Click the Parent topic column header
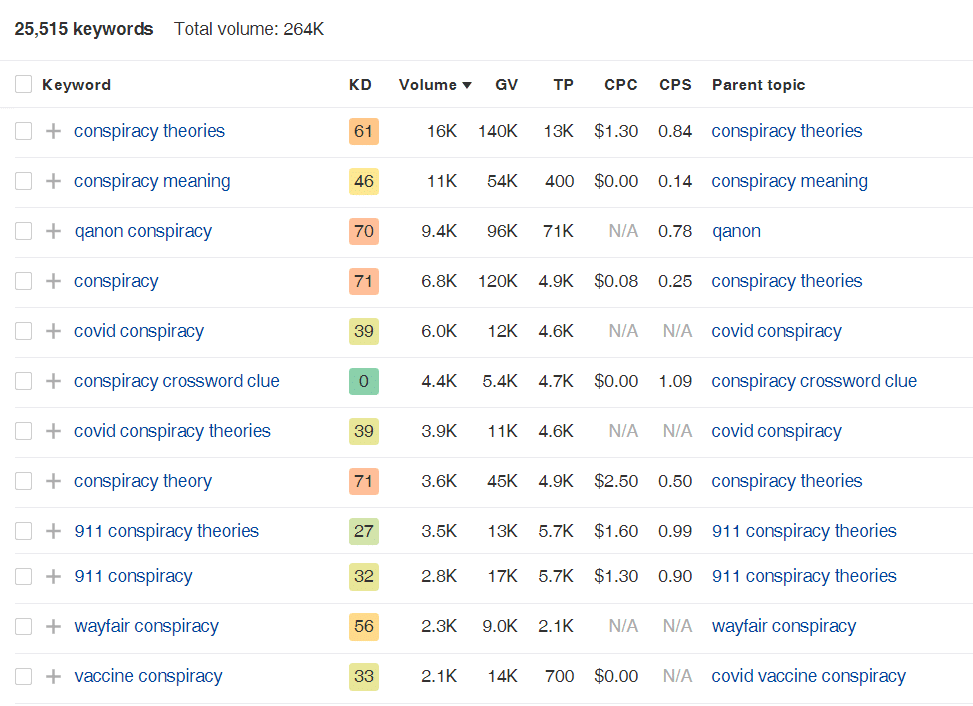 click(758, 85)
